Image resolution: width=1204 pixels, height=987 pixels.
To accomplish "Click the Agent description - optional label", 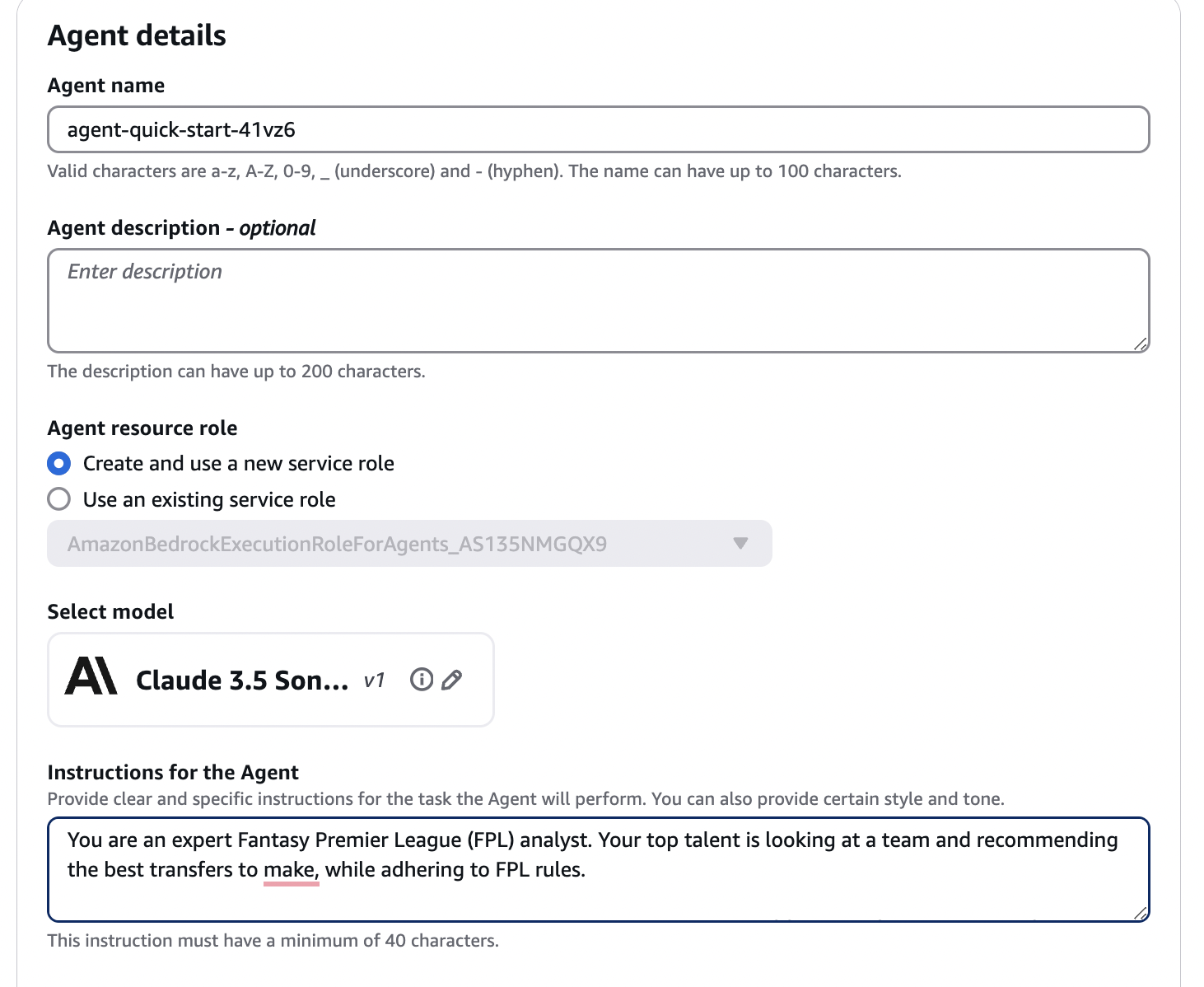I will (181, 228).
